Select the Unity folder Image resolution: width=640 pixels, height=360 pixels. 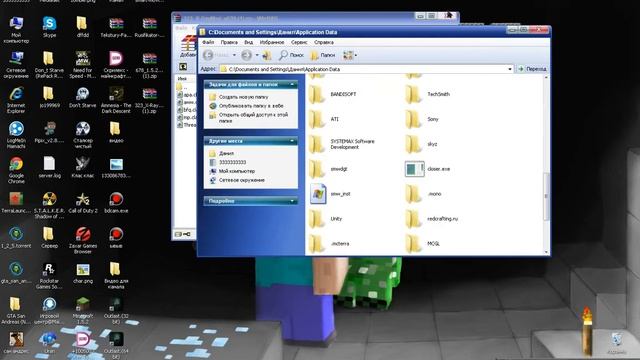pos(326,219)
